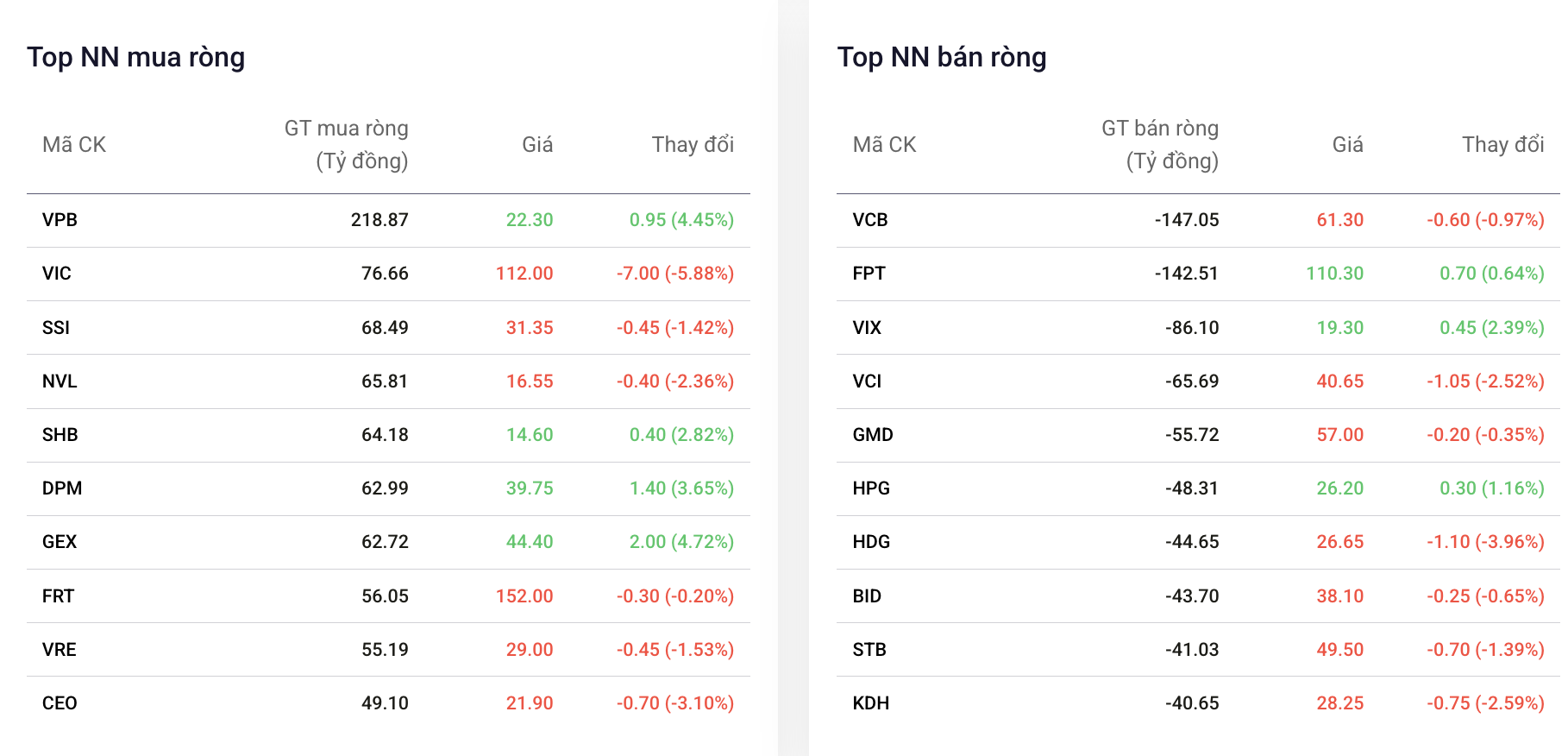Viewport: 1568px width, 756px height.
Task: Select the HPG ticker
Action: pyautogui.click(x=871, y=488)
